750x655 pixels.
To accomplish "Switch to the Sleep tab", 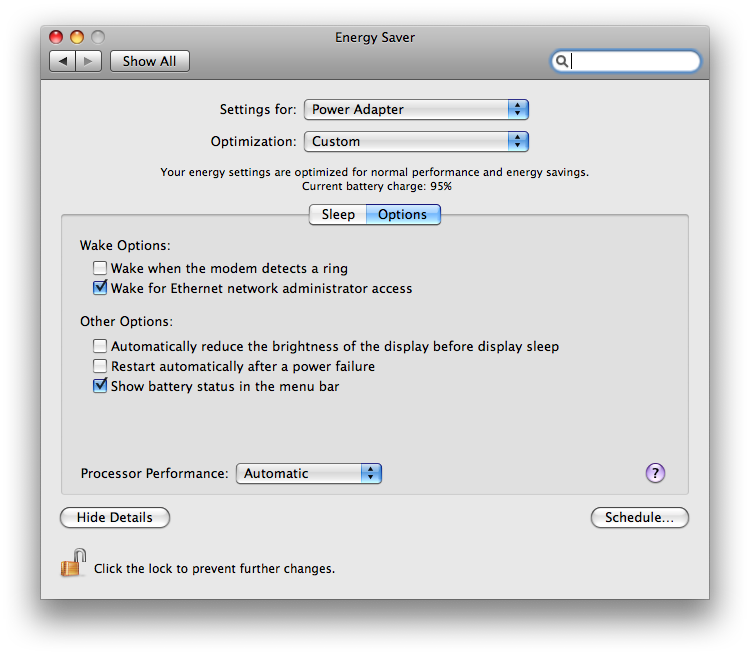I will pos(338,214).
